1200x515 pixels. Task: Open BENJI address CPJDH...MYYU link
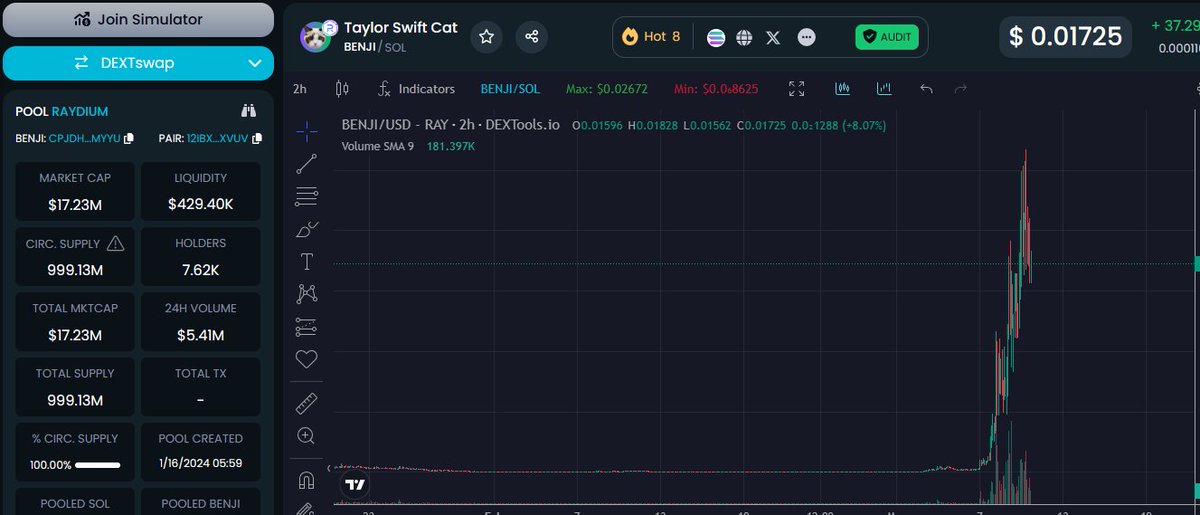pos(84,138)
